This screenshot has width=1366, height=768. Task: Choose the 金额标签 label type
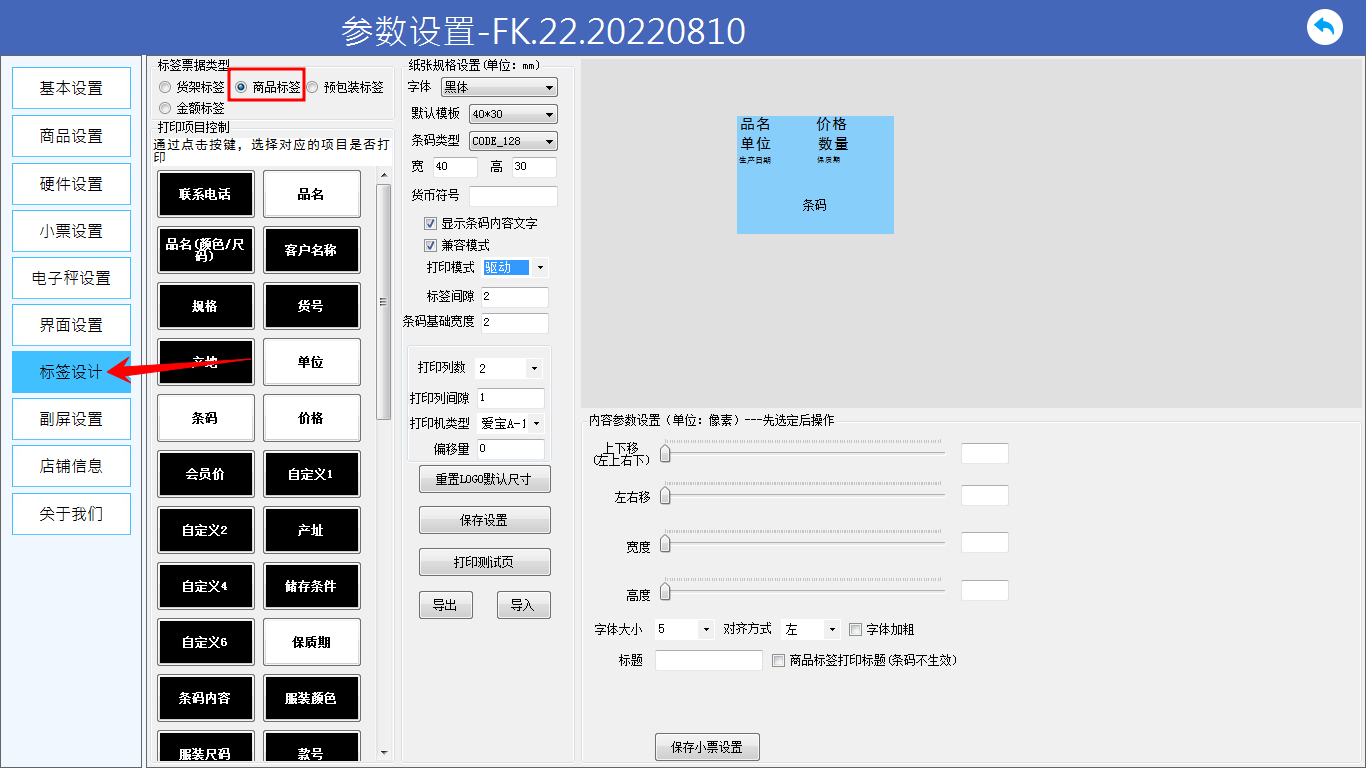[165, 108]
